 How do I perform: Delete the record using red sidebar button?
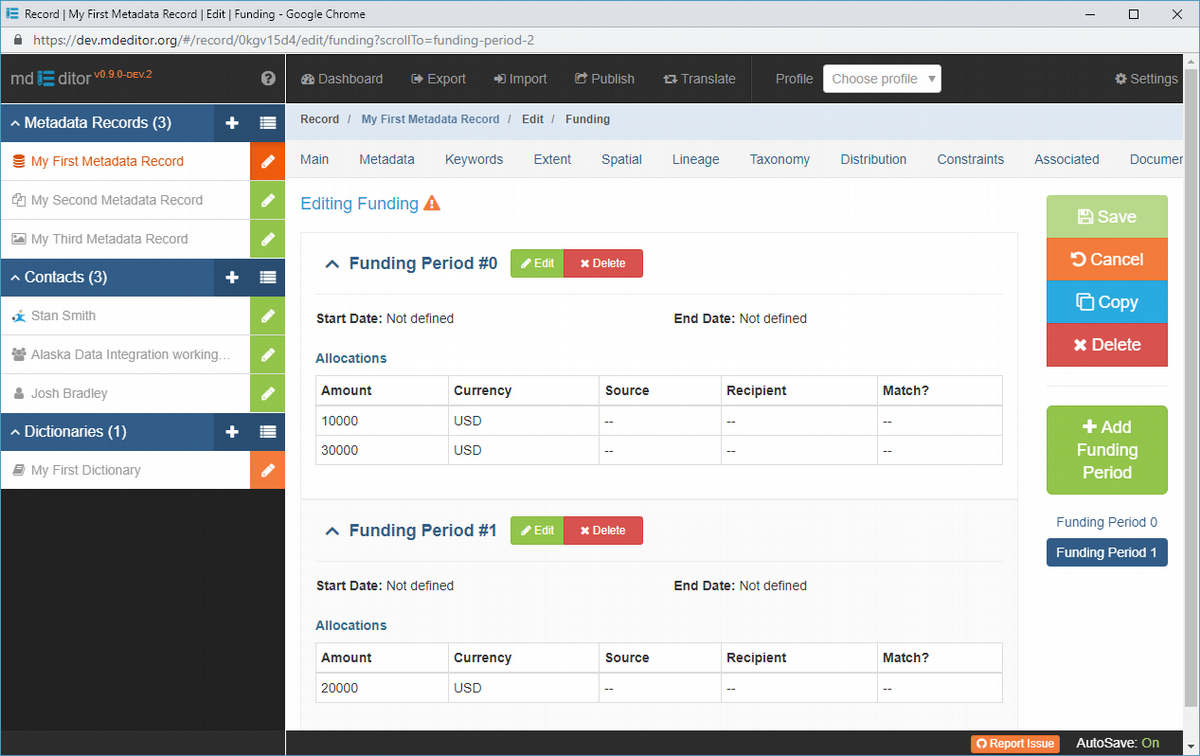click(x=1107, y=345)
